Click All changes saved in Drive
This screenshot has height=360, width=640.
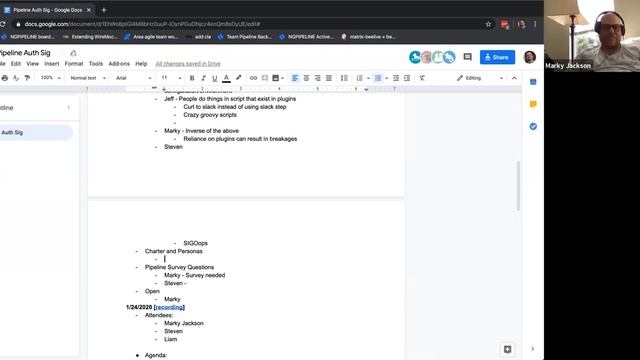[x=188, y=64]
